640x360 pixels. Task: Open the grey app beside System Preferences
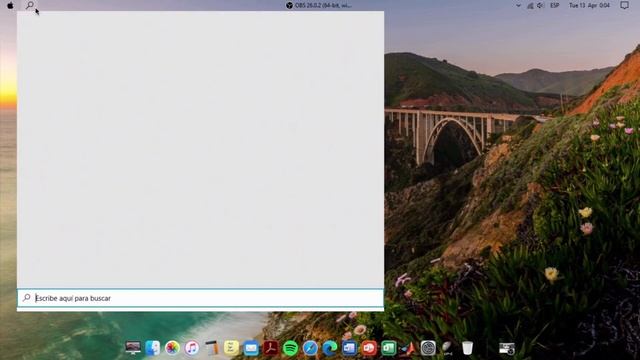coord(447,348)
